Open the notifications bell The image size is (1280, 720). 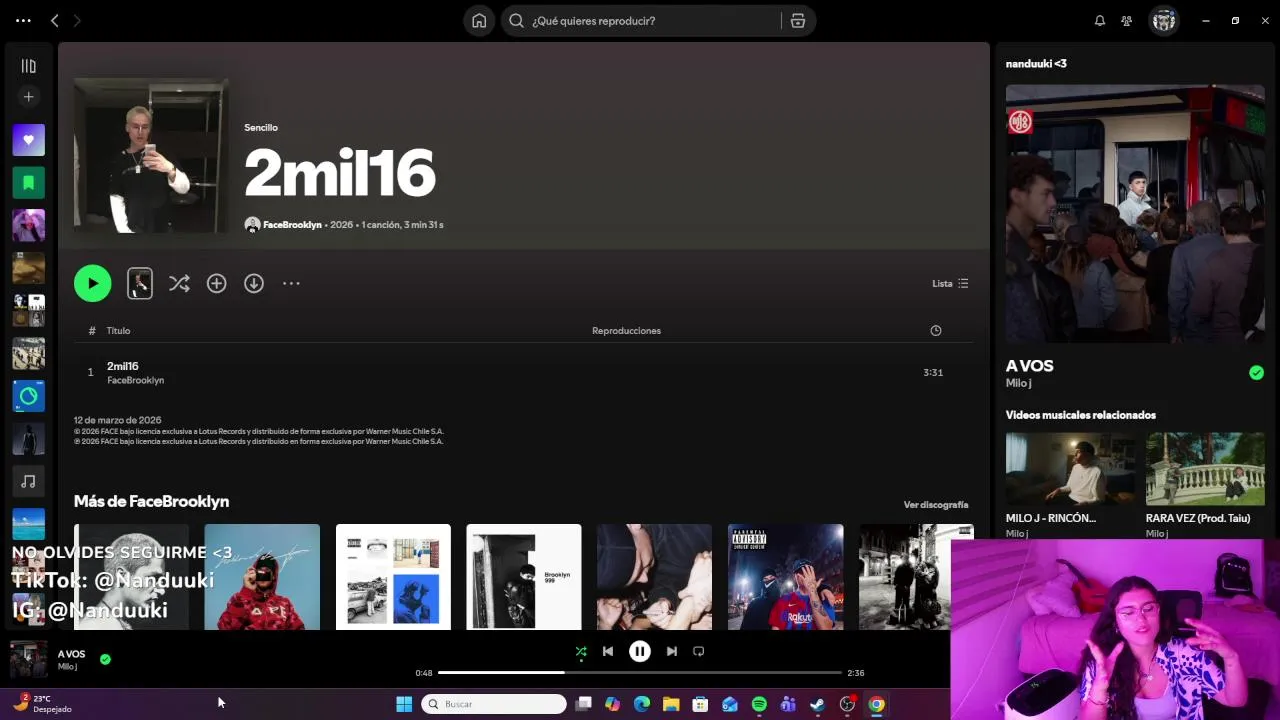pyautogui.click(x=1100, y=20)
